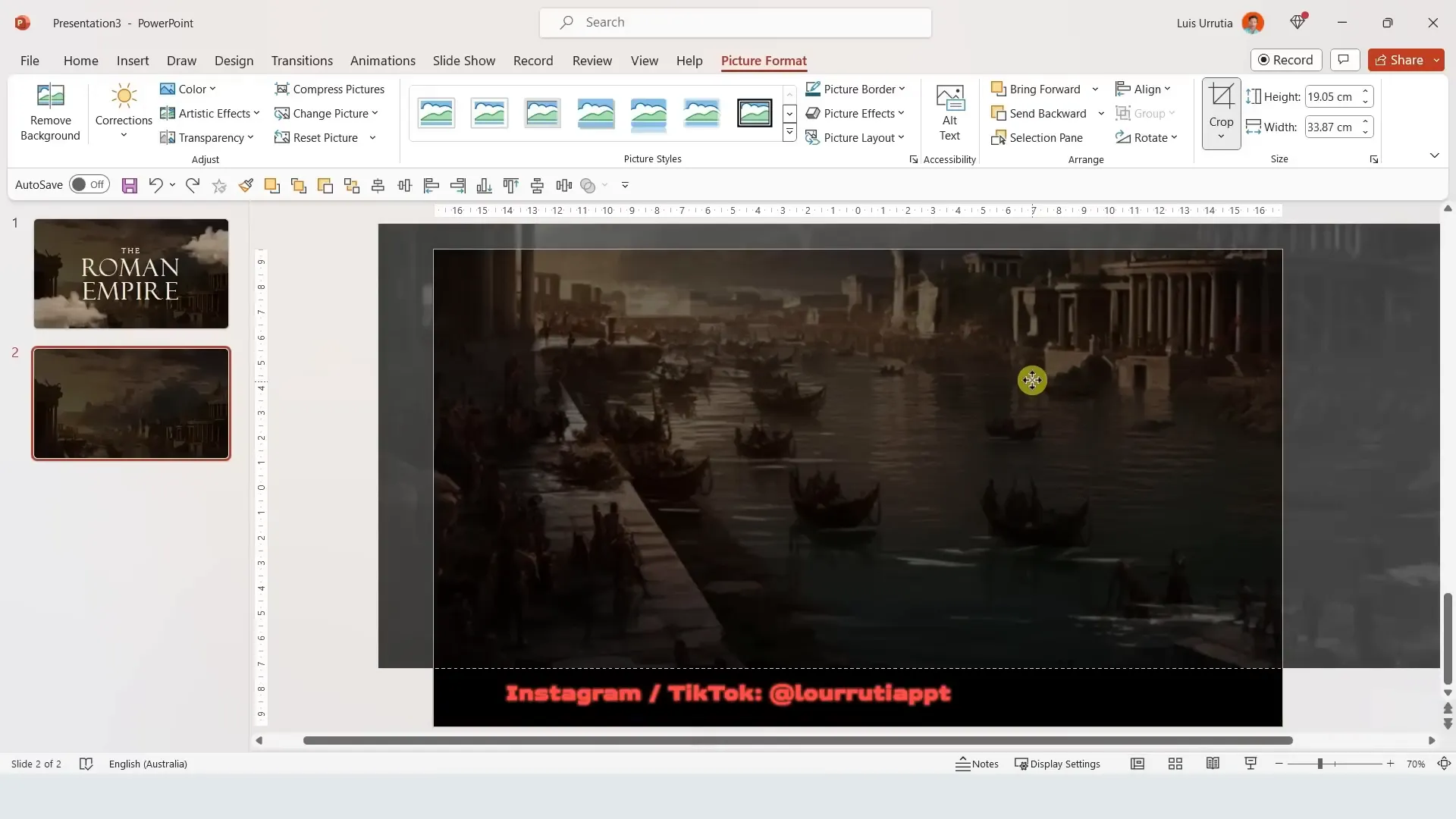Open Picture Effects dropdown
The height and width of the screenshot is (819, 1456).
coord(855,113)
